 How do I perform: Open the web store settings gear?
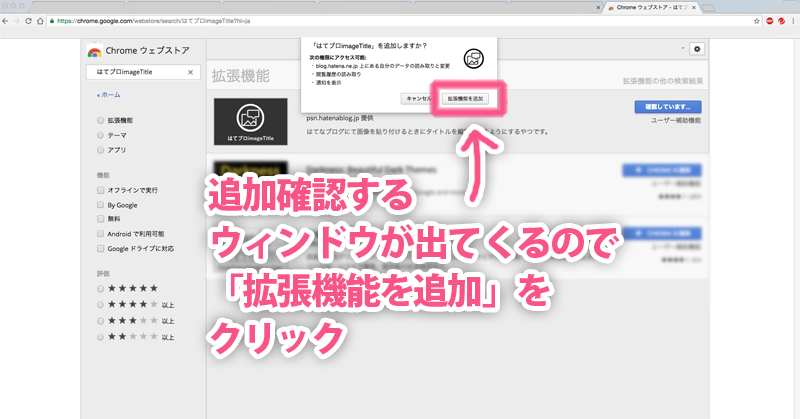[x=697, y=49]
